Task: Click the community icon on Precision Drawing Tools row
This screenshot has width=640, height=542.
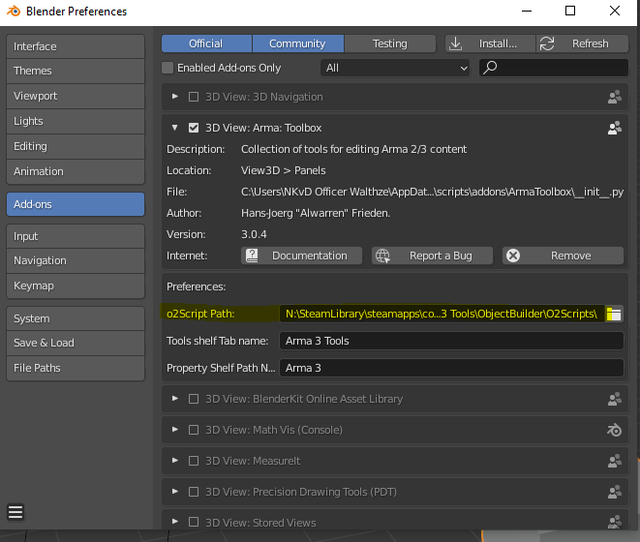Action: [615, 492]
